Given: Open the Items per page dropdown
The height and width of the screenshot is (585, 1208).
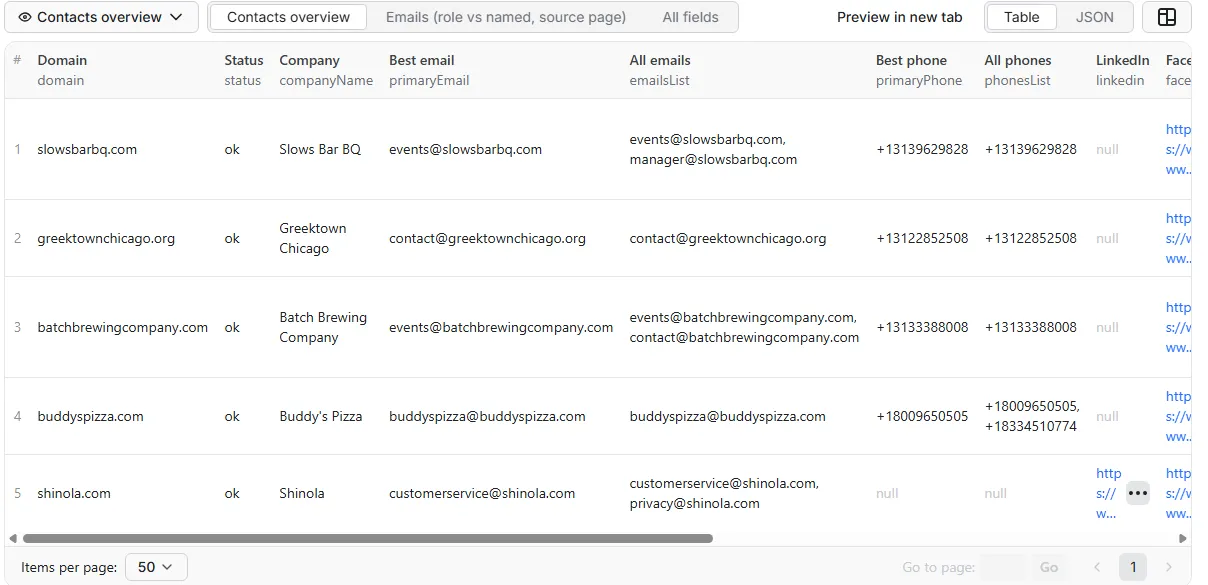Looking at the screenshot, I should coord(156,567).
